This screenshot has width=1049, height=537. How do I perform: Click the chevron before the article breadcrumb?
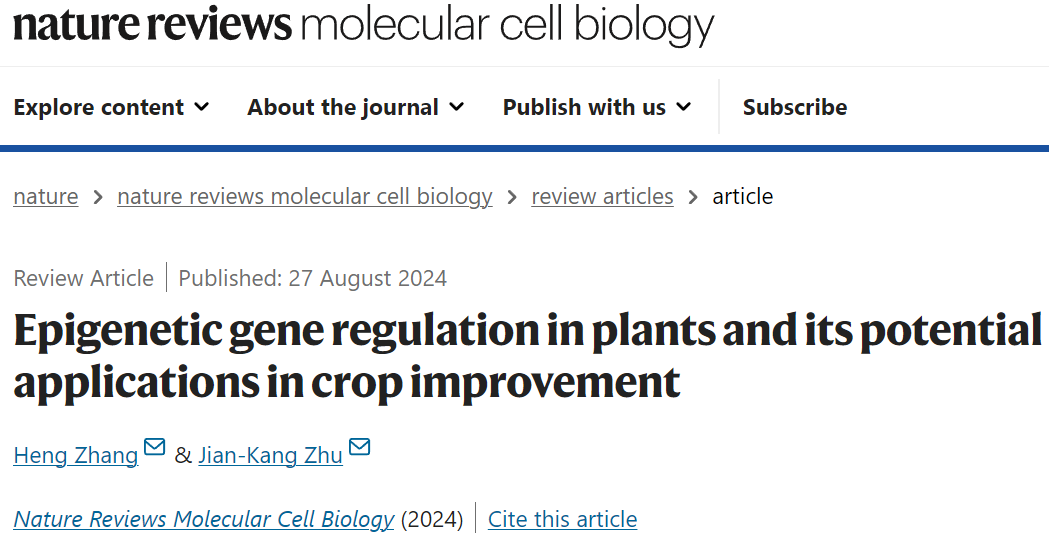tap(693, 197)
